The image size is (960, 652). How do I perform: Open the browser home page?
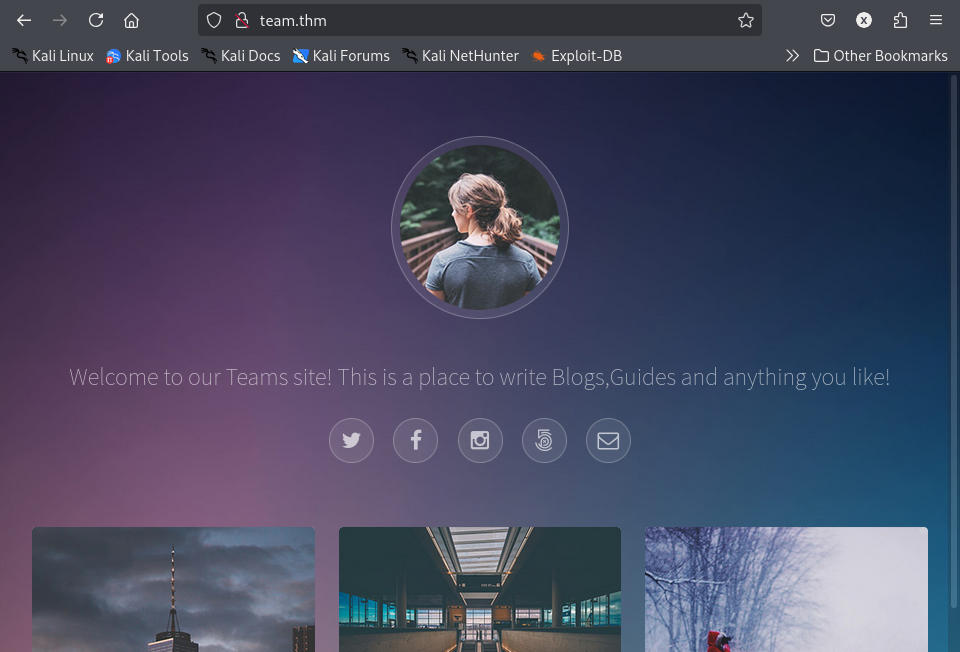(x=131, y=20)
